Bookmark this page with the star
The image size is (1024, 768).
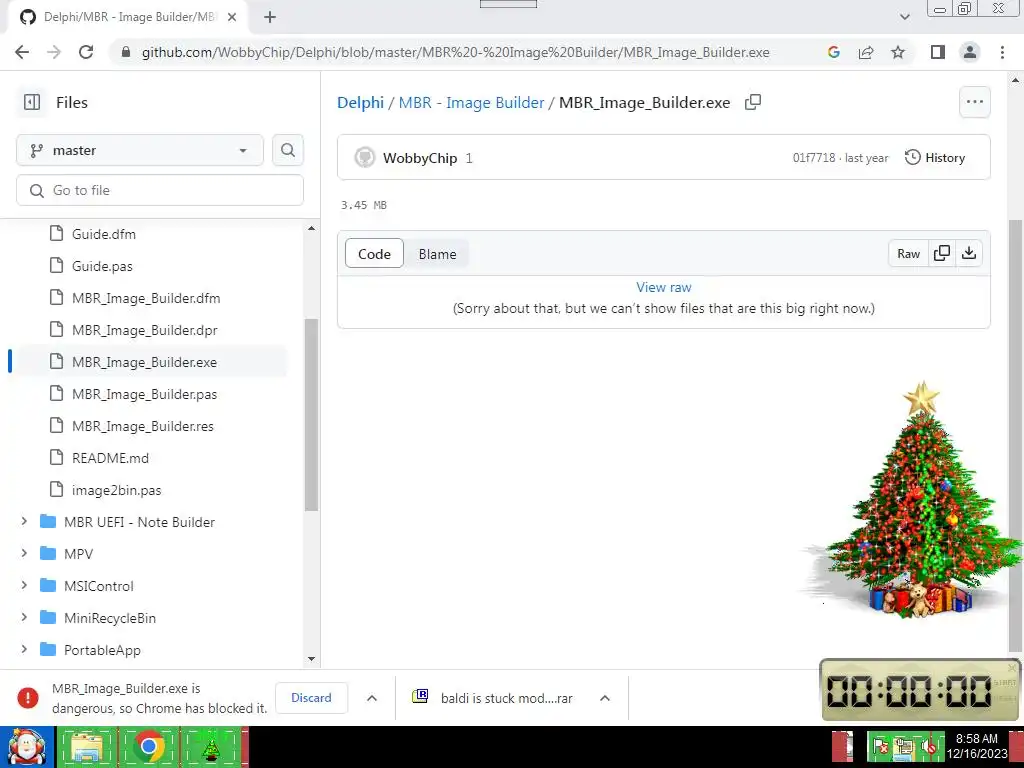(898, 52)
